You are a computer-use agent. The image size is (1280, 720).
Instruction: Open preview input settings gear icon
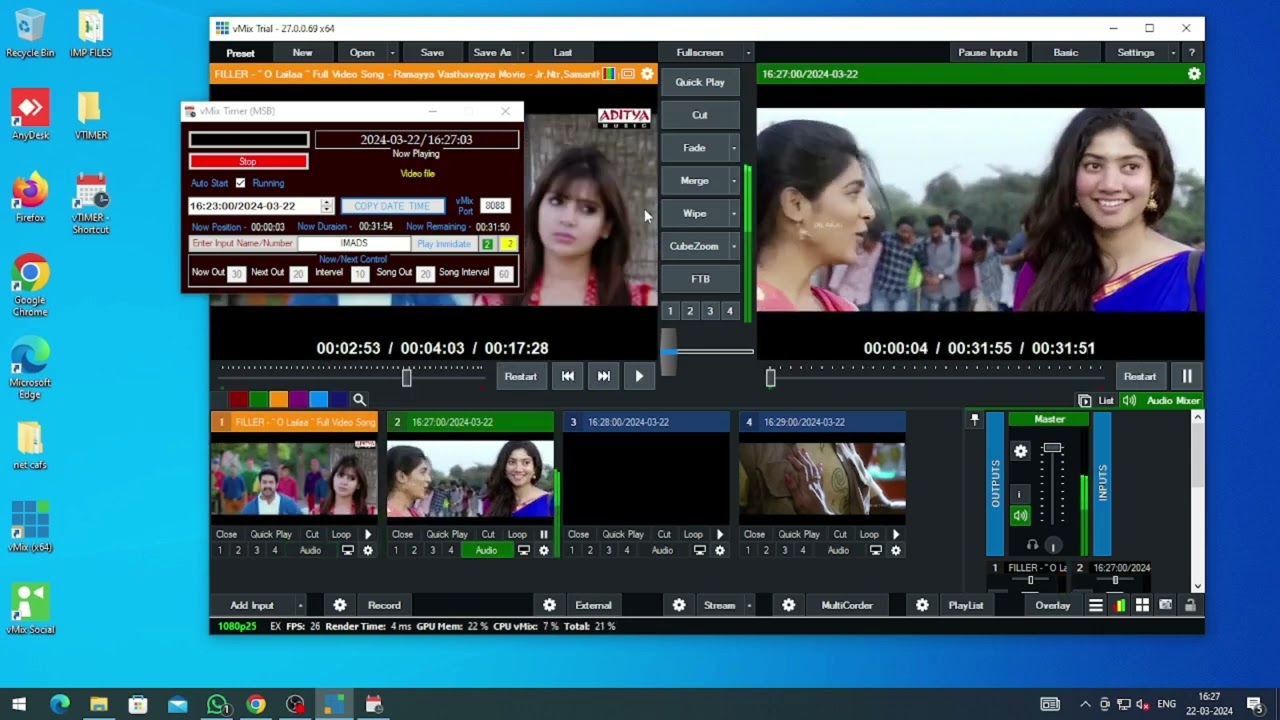point(647,74)
